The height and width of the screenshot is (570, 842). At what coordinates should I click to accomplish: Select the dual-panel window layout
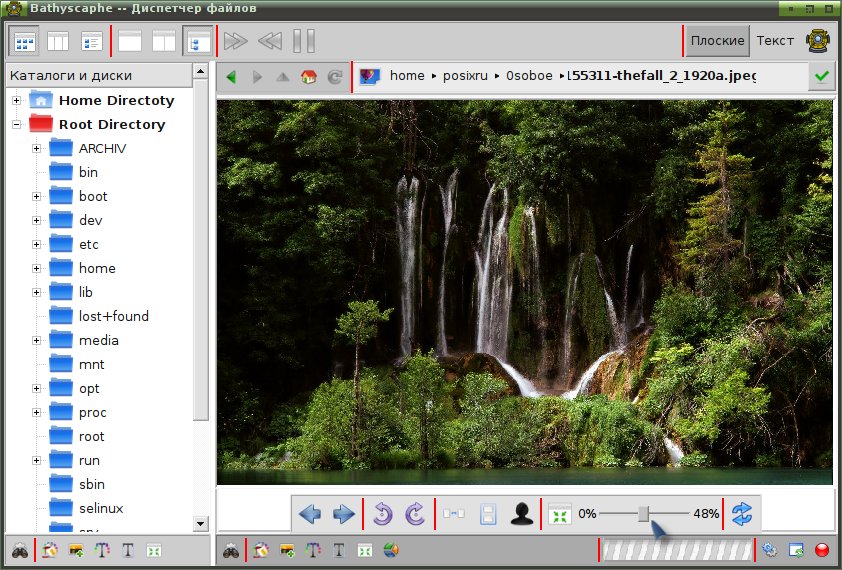164,41
